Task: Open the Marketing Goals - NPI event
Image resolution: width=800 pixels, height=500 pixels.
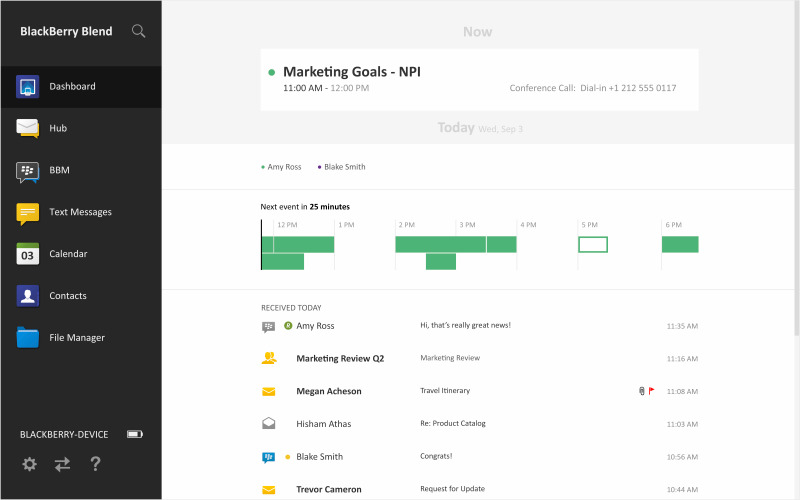Action: [480, 80]
